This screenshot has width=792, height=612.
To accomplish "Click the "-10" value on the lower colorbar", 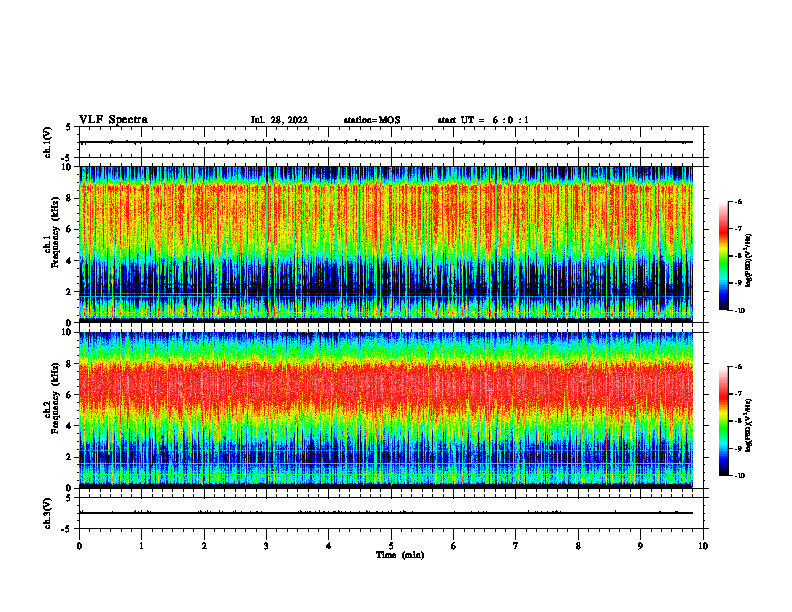I will click(739, 475).
